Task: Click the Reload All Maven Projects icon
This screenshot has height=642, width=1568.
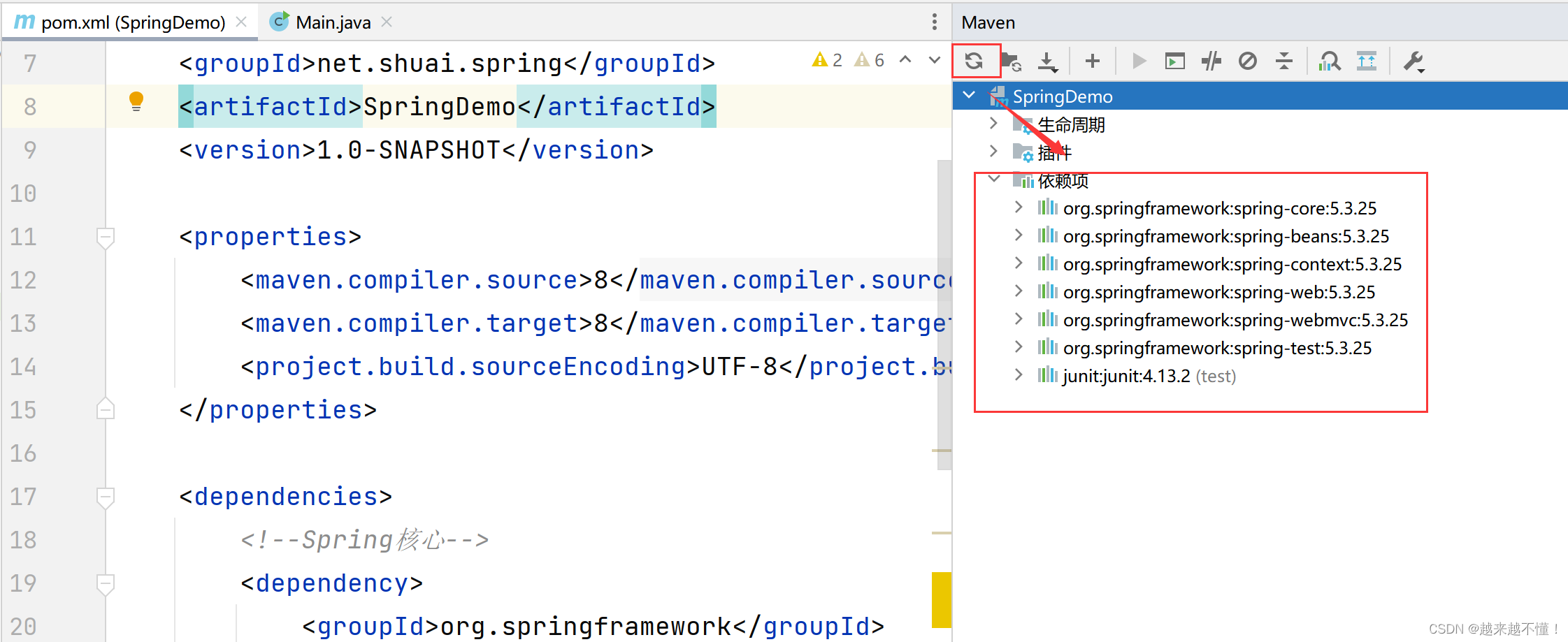Action: (x=974, y=61)
